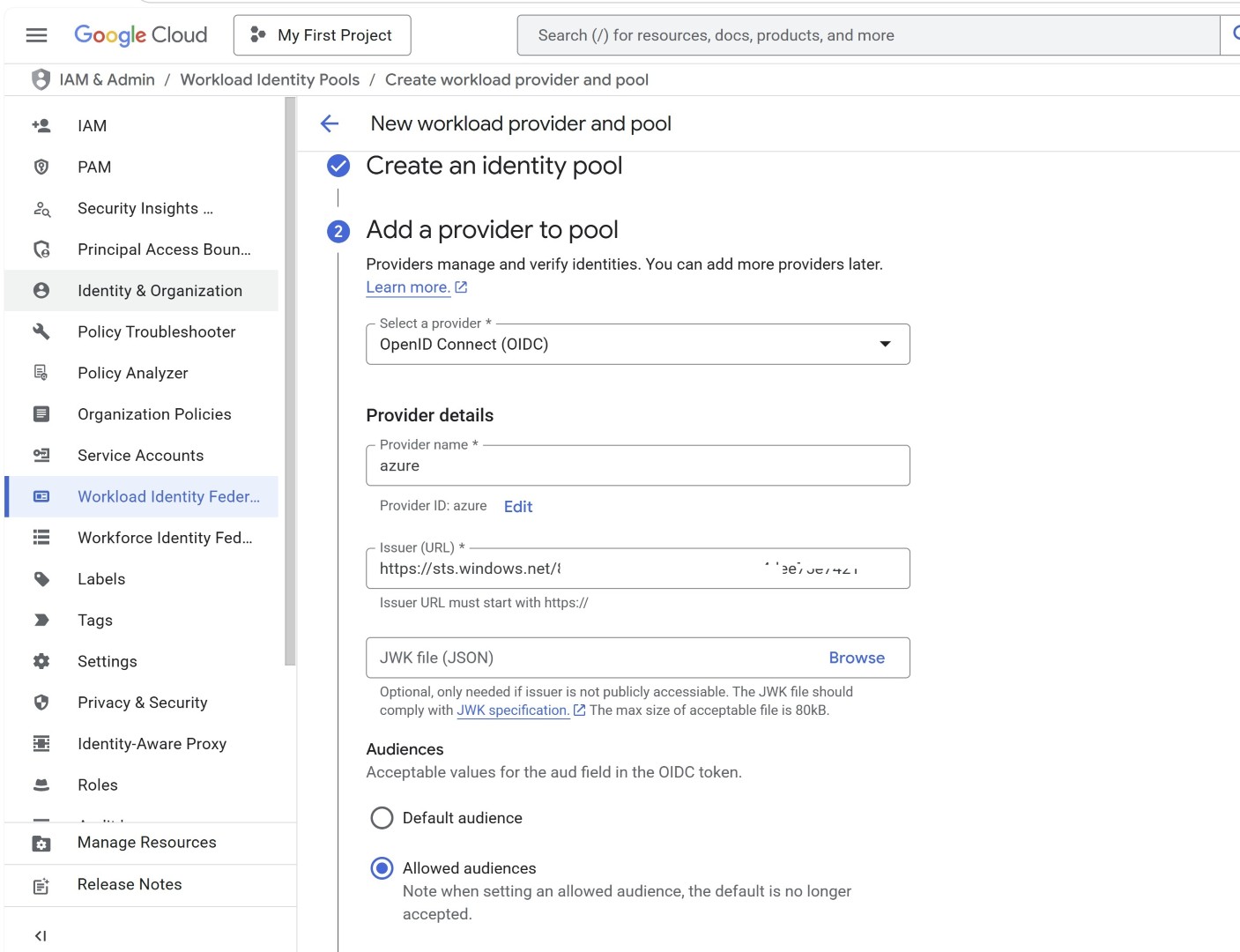Open the main navigation hamburger menu
1240x952 pixels.
tap(36, 35)
